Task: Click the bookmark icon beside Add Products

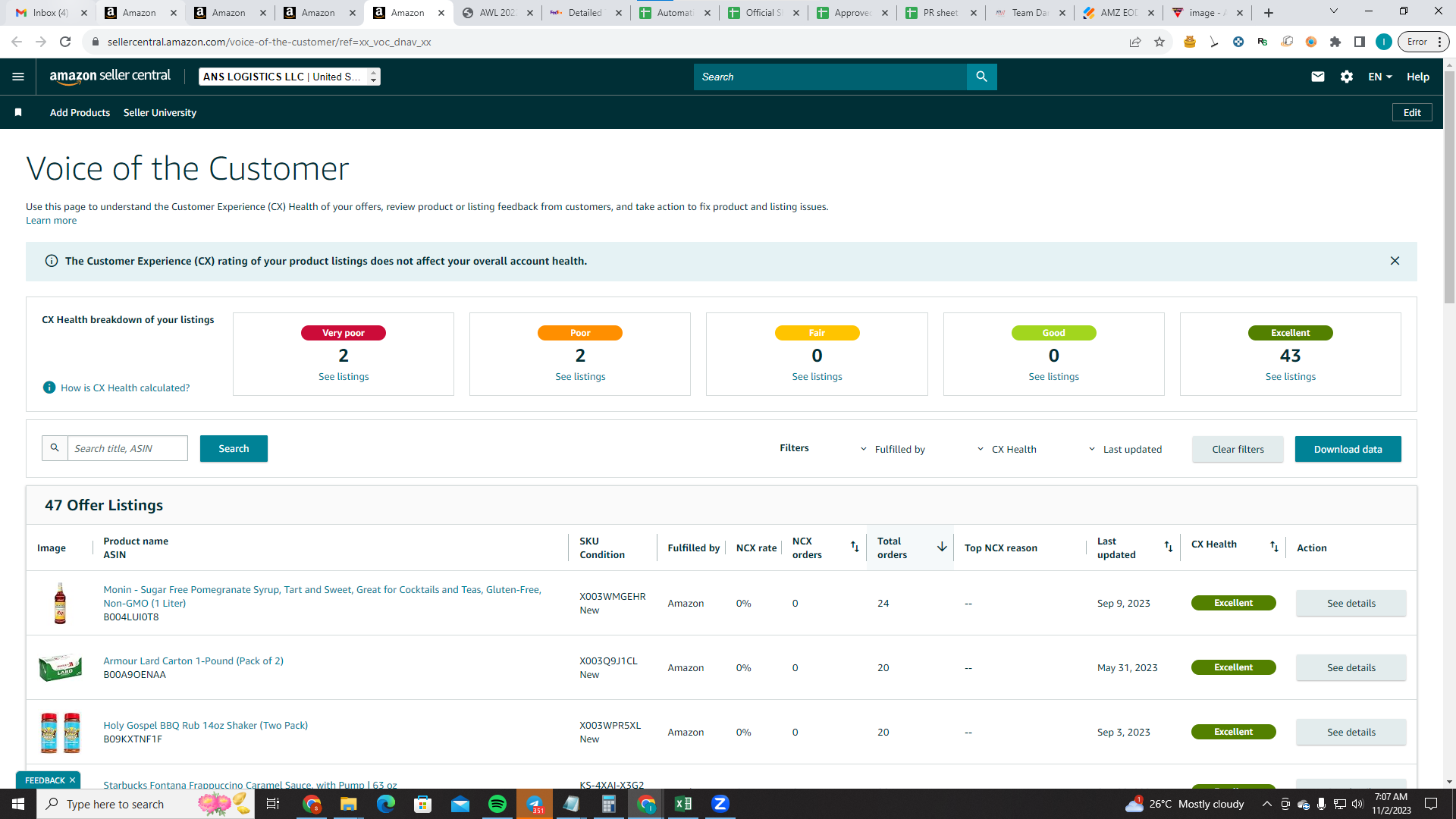Action: pyautogui.click(x=18, y=112)
